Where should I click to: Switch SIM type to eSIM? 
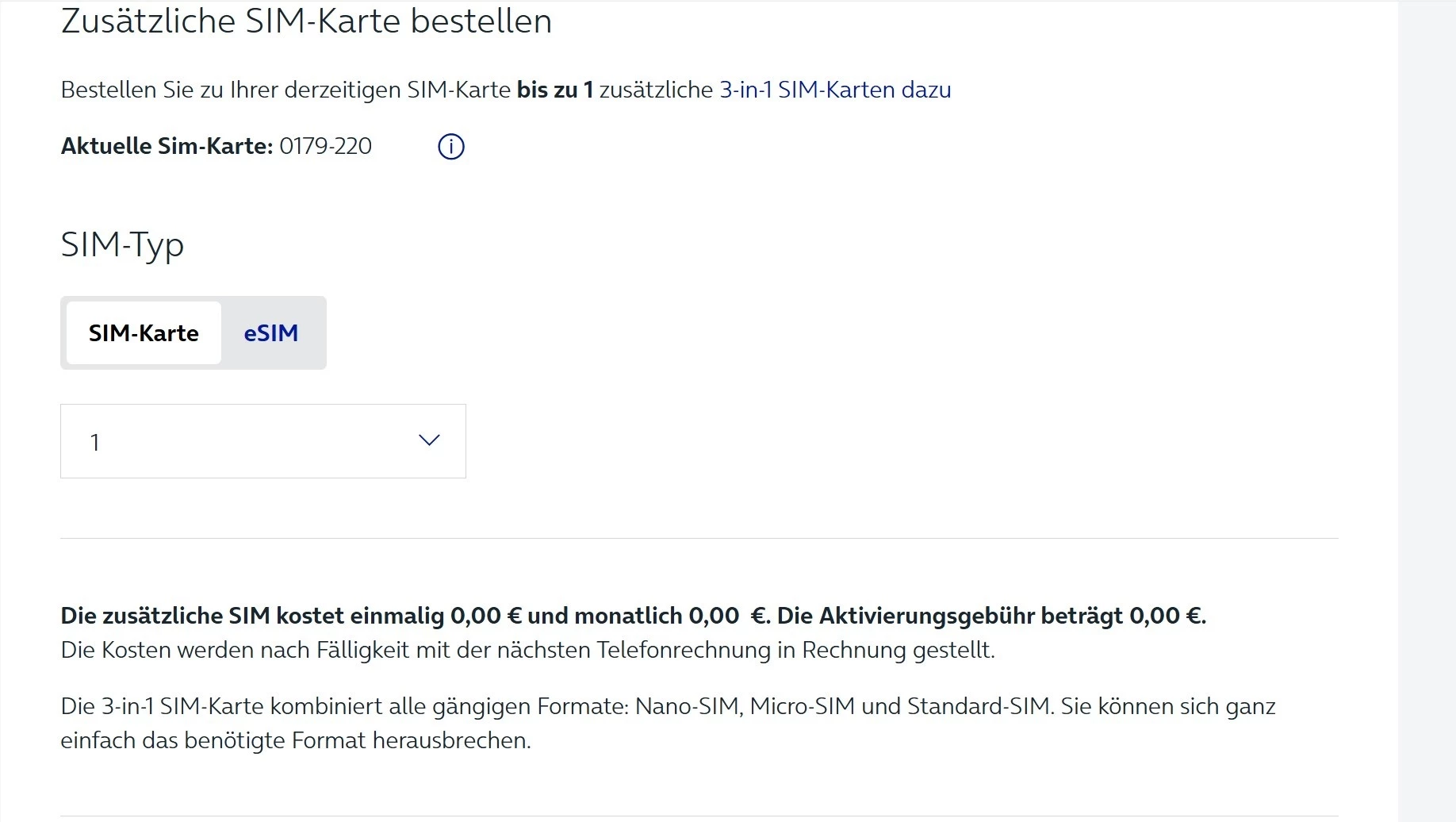point(271,333)
